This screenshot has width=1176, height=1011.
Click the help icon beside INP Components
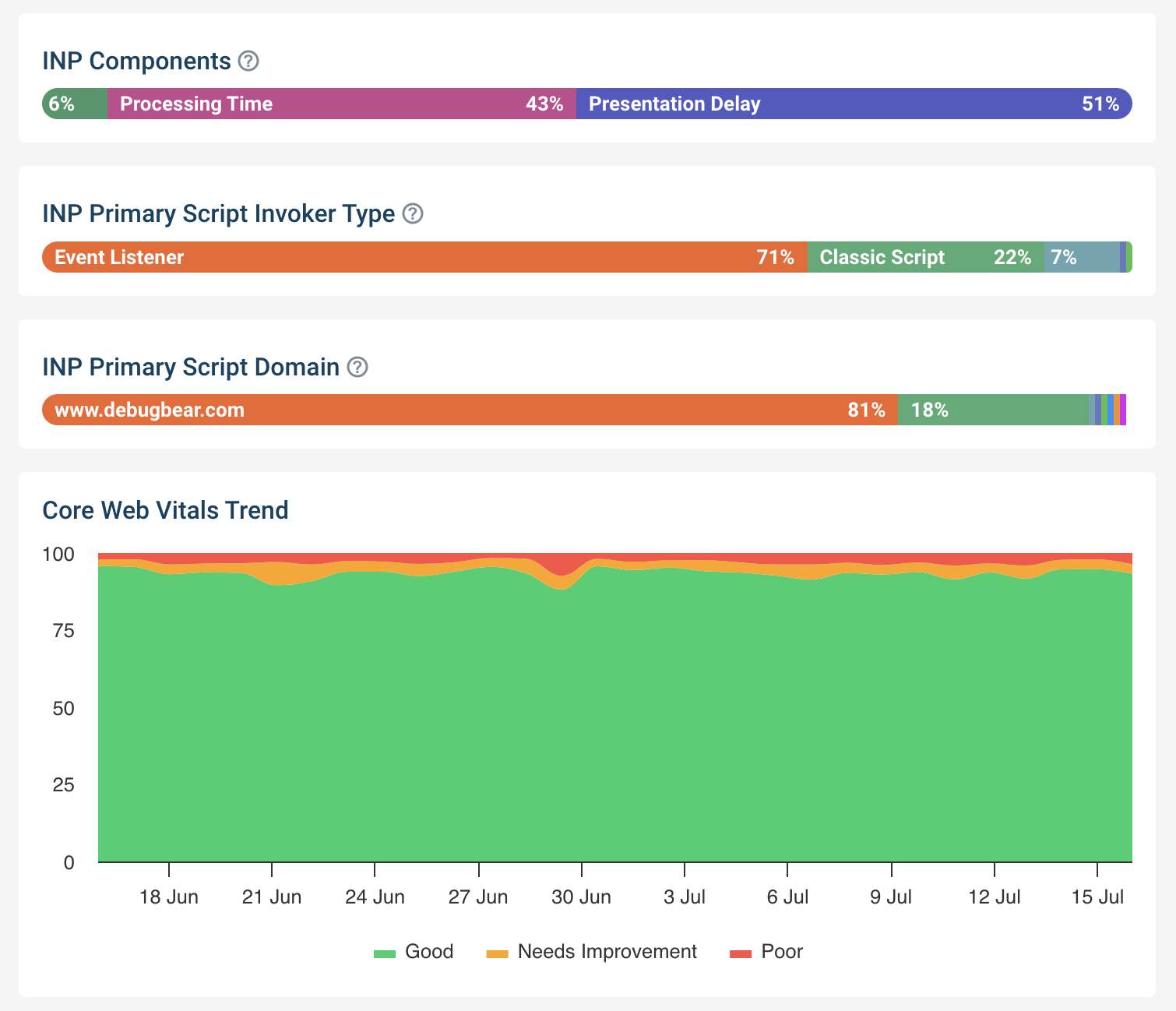[248, 61]
